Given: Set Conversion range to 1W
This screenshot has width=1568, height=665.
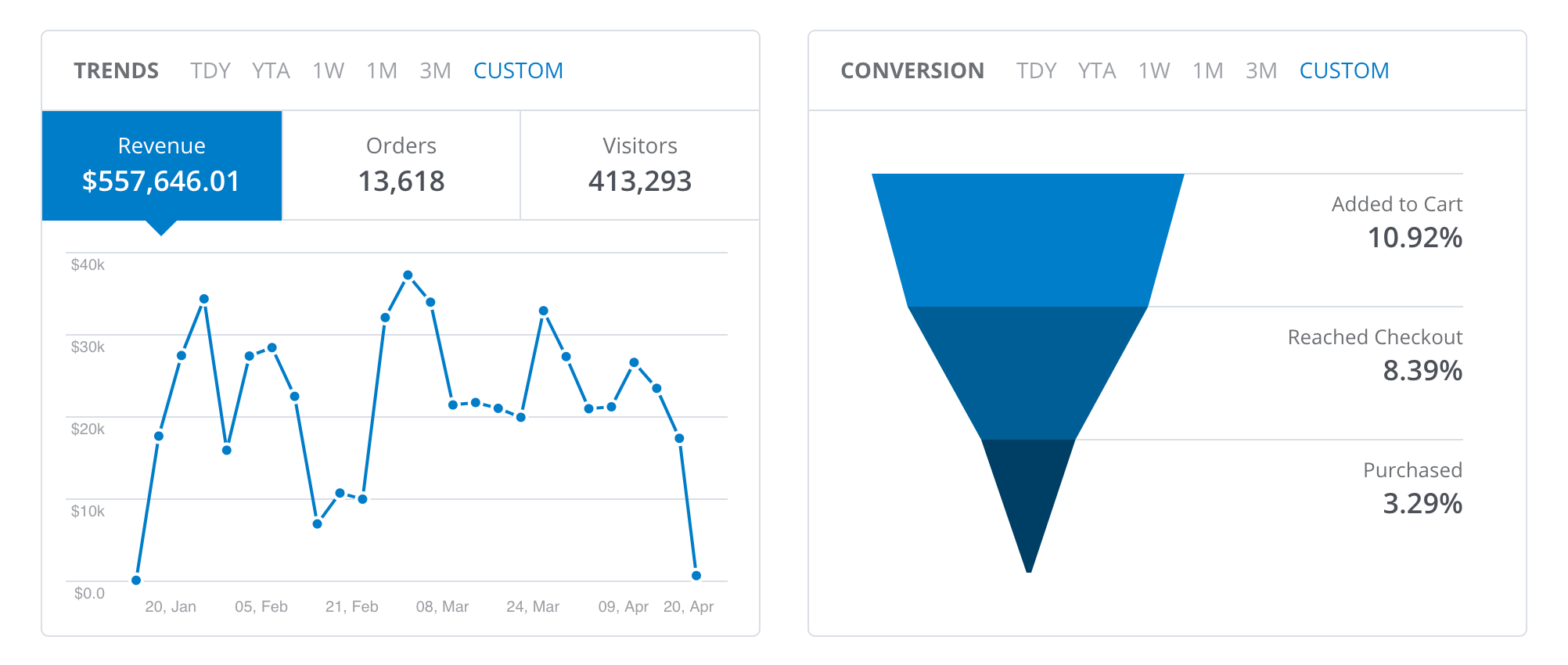Looking at the screenshot, I should point(1153,71).
